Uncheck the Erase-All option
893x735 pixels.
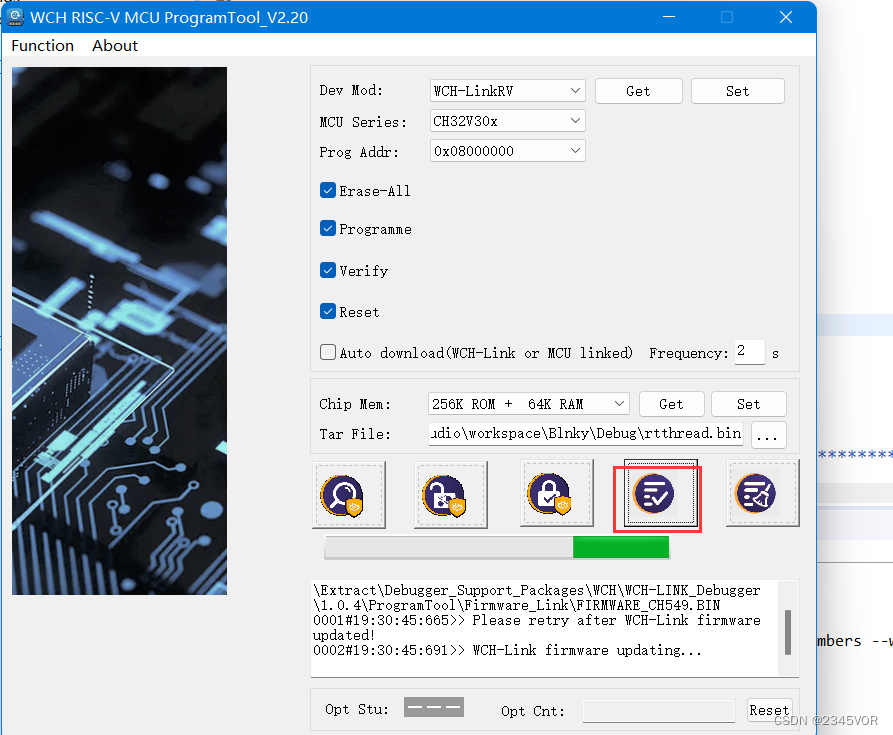click(327, 190)
